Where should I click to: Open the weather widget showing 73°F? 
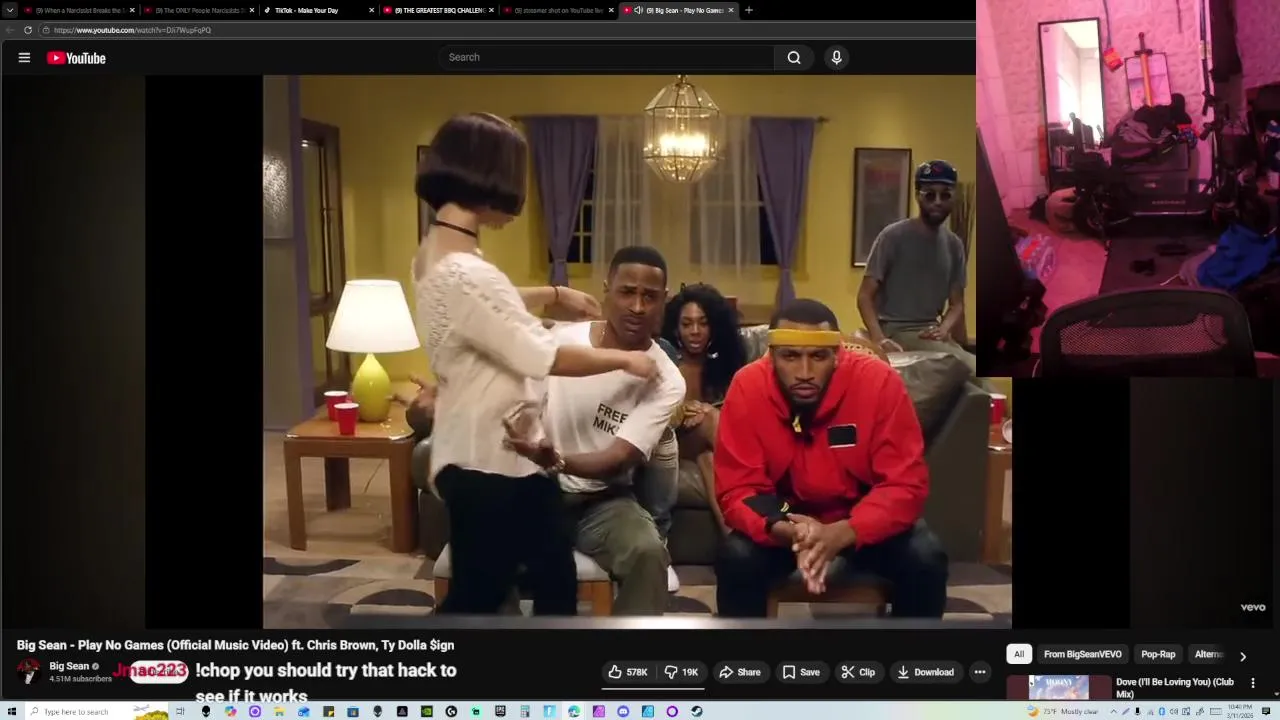1064,711
